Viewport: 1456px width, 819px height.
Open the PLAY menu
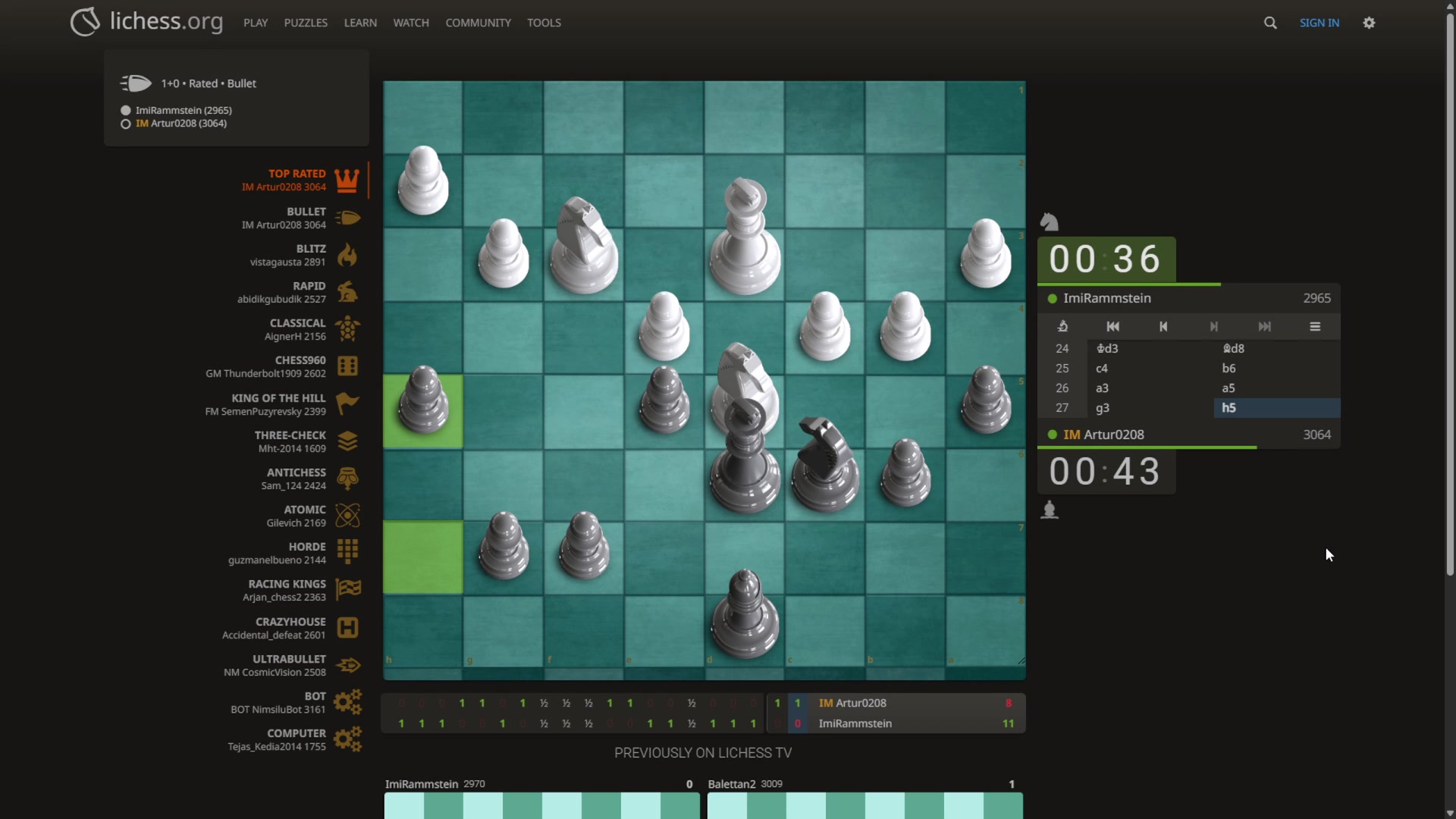click(256, 23)
